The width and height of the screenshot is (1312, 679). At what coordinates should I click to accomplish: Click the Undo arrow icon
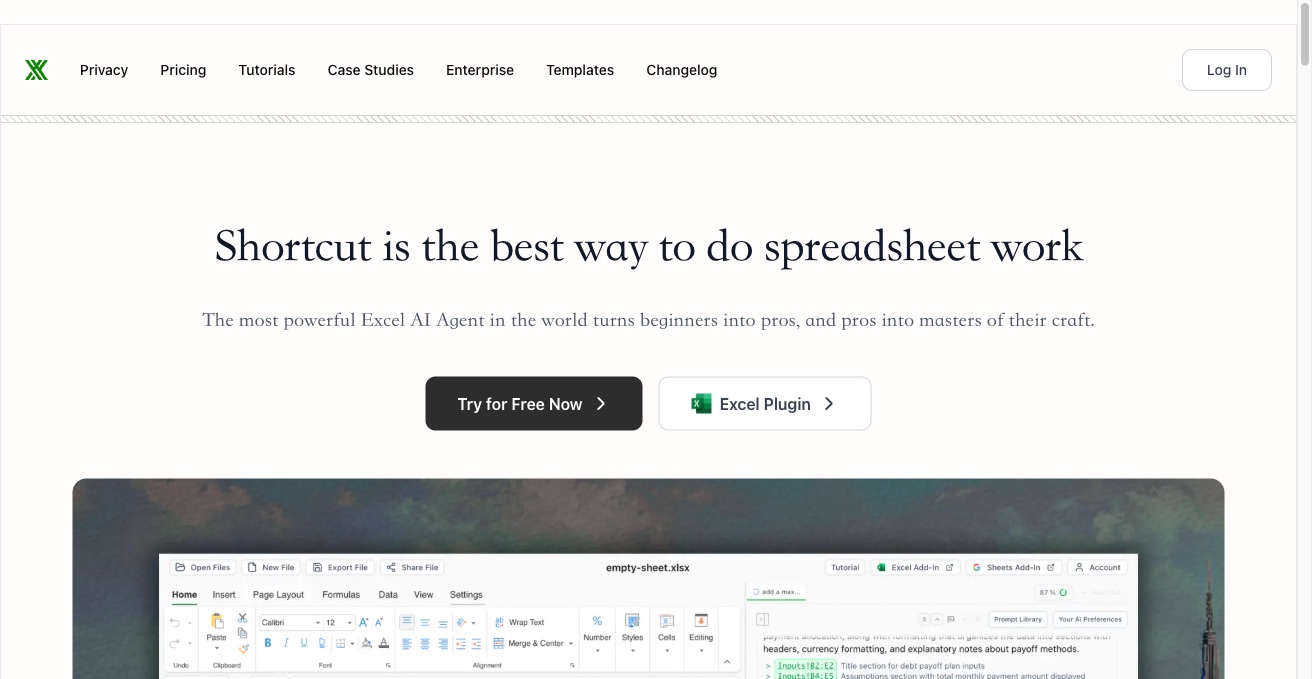(175, 622)
